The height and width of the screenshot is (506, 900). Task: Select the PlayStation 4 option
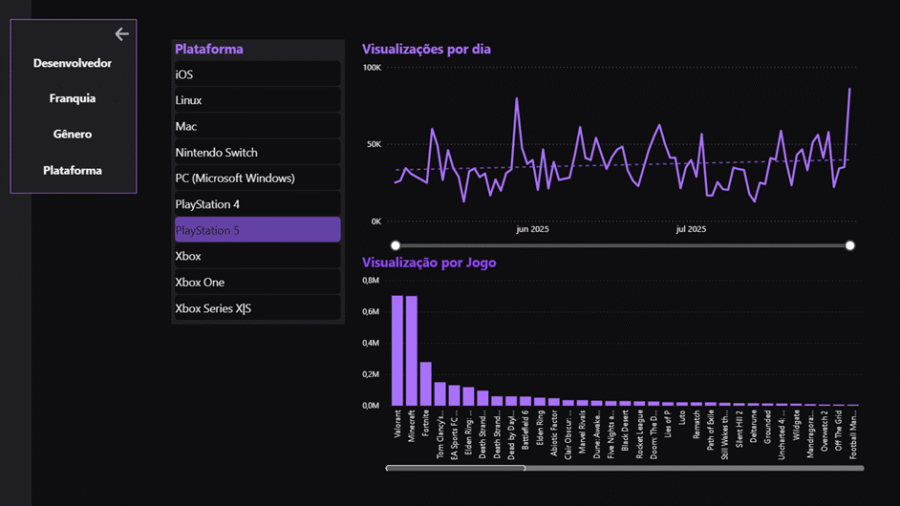tap(257, 204)
